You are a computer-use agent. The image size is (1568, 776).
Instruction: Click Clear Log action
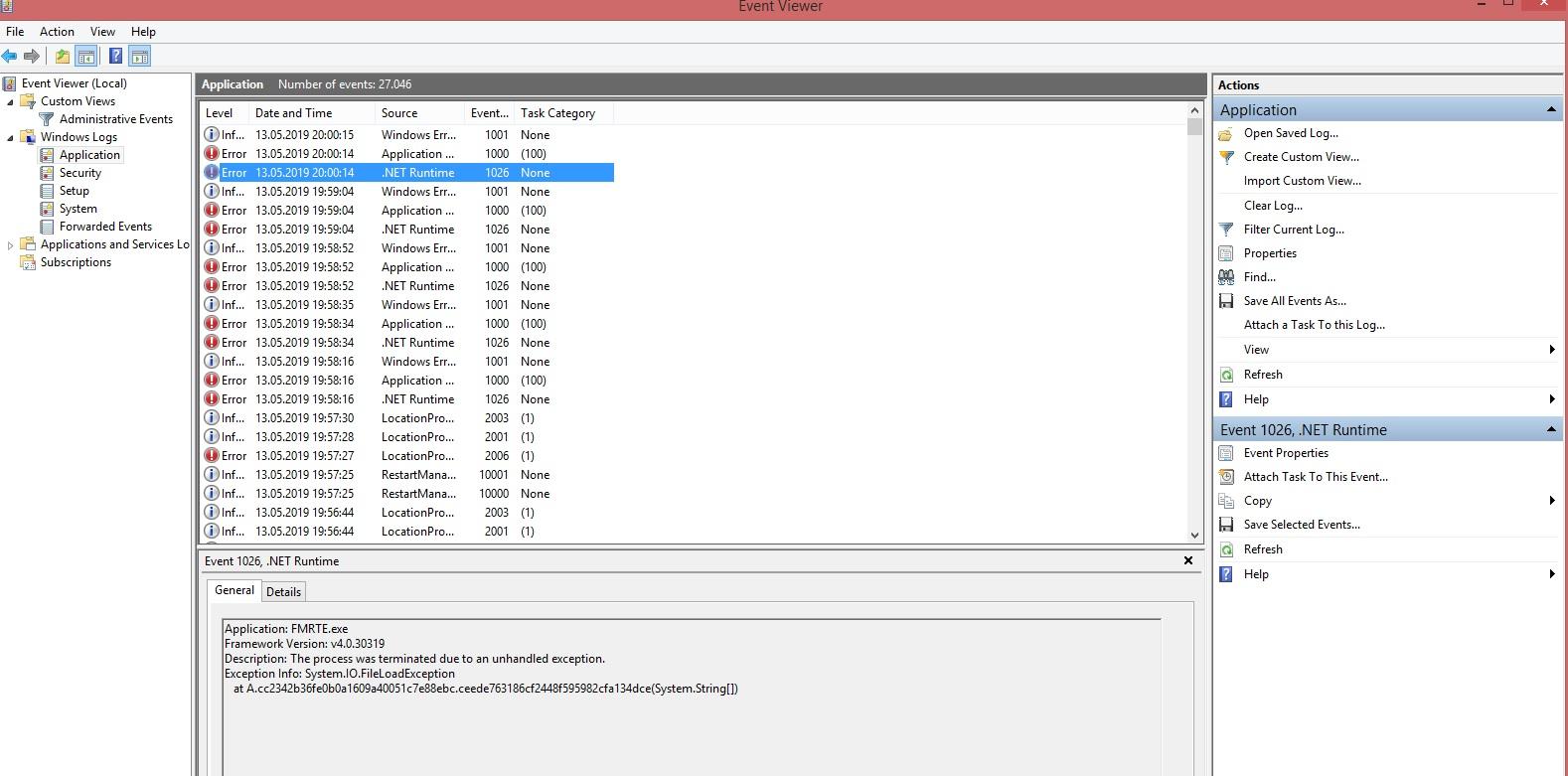click(x=1273, y=206)
